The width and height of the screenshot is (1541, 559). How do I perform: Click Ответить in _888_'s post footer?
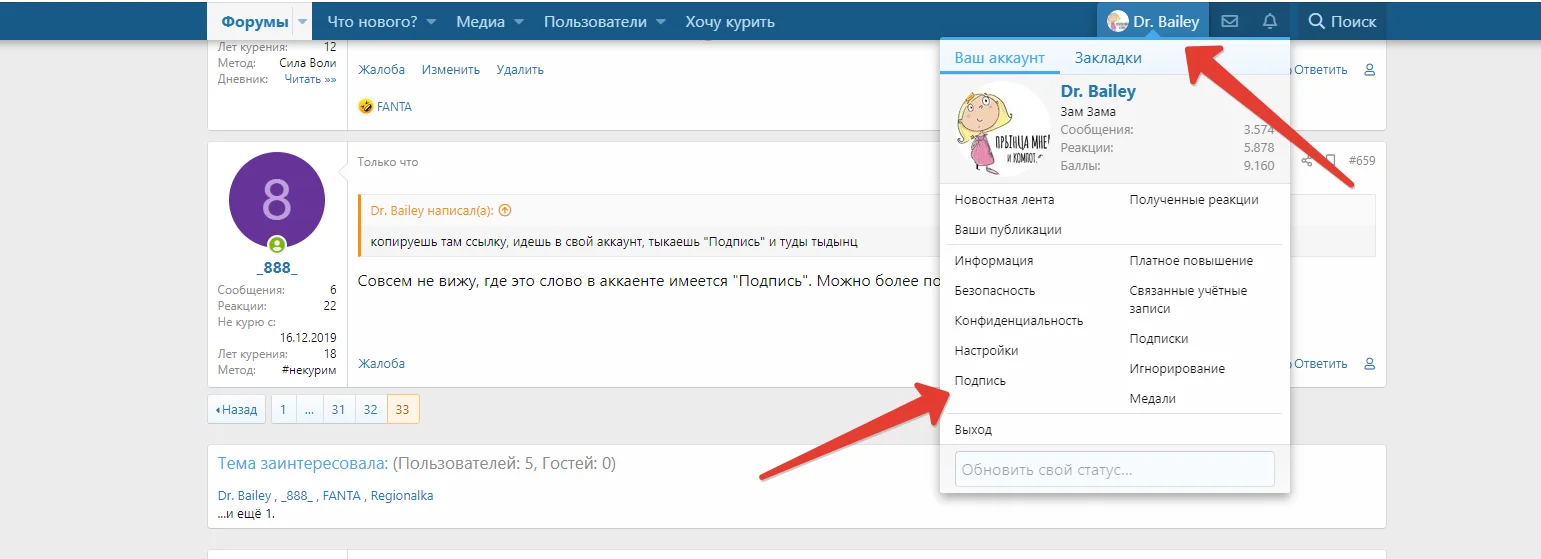(x=1319, y=364)
